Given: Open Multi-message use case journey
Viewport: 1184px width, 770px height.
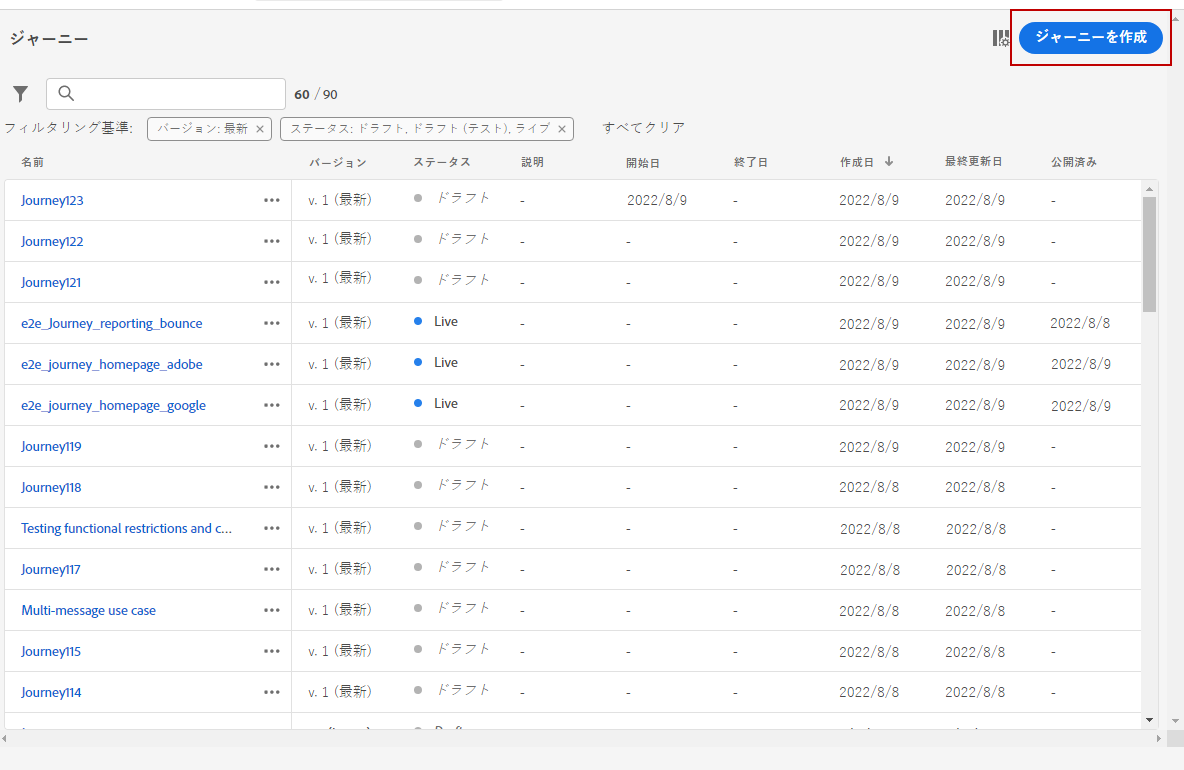Looking at the screenshot, I should click(88, 611).
